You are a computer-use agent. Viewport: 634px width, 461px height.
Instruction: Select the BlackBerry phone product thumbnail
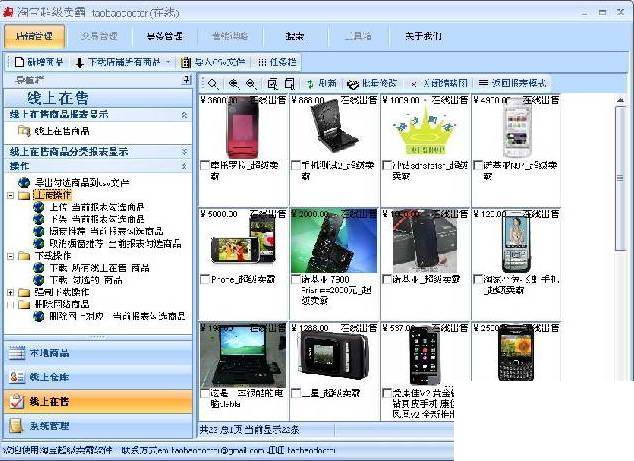(x=516, y=352)
